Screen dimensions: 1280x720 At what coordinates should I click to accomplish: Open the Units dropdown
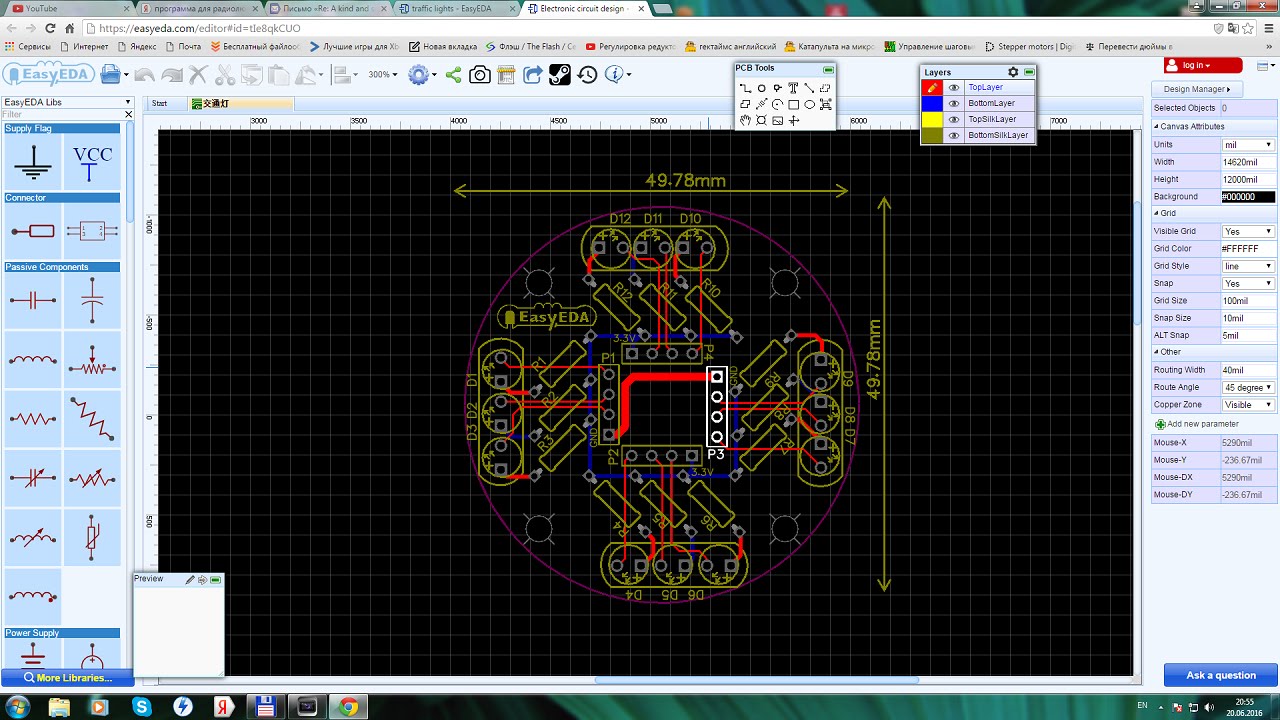point(1248,145)
